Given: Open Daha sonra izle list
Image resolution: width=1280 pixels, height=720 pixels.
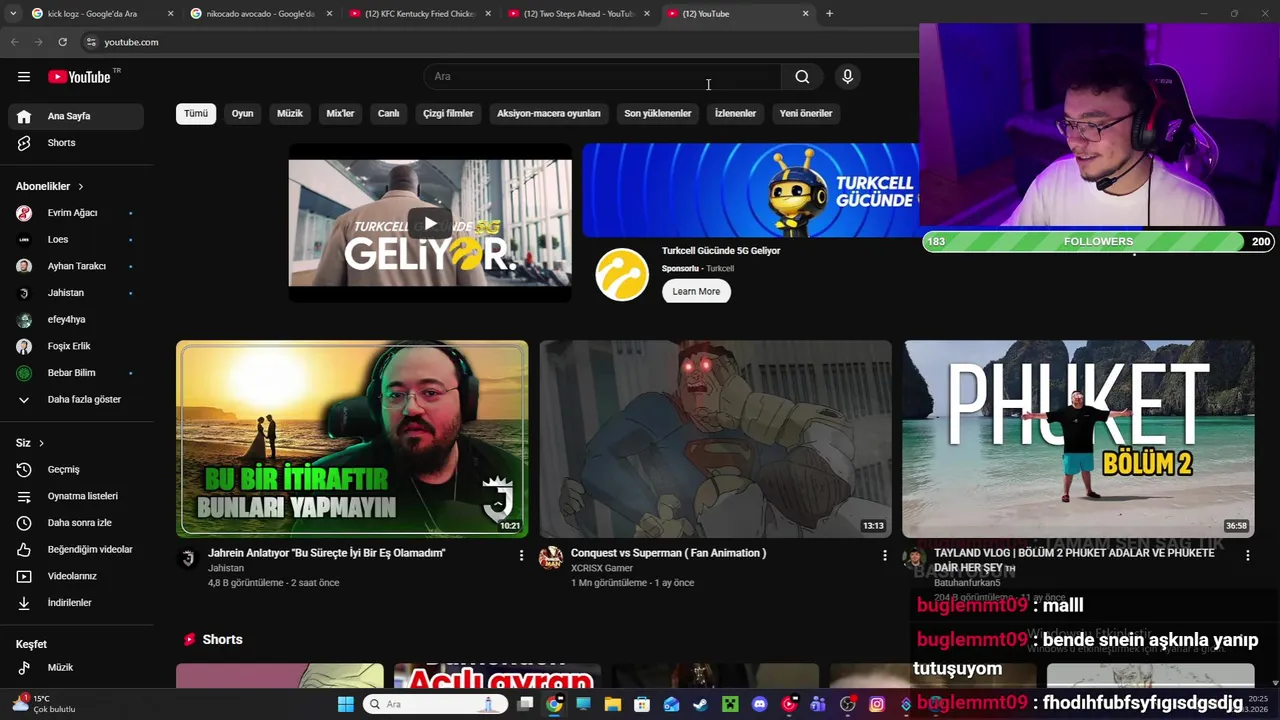Looking at the screenshot, I should tap(76, 523).
